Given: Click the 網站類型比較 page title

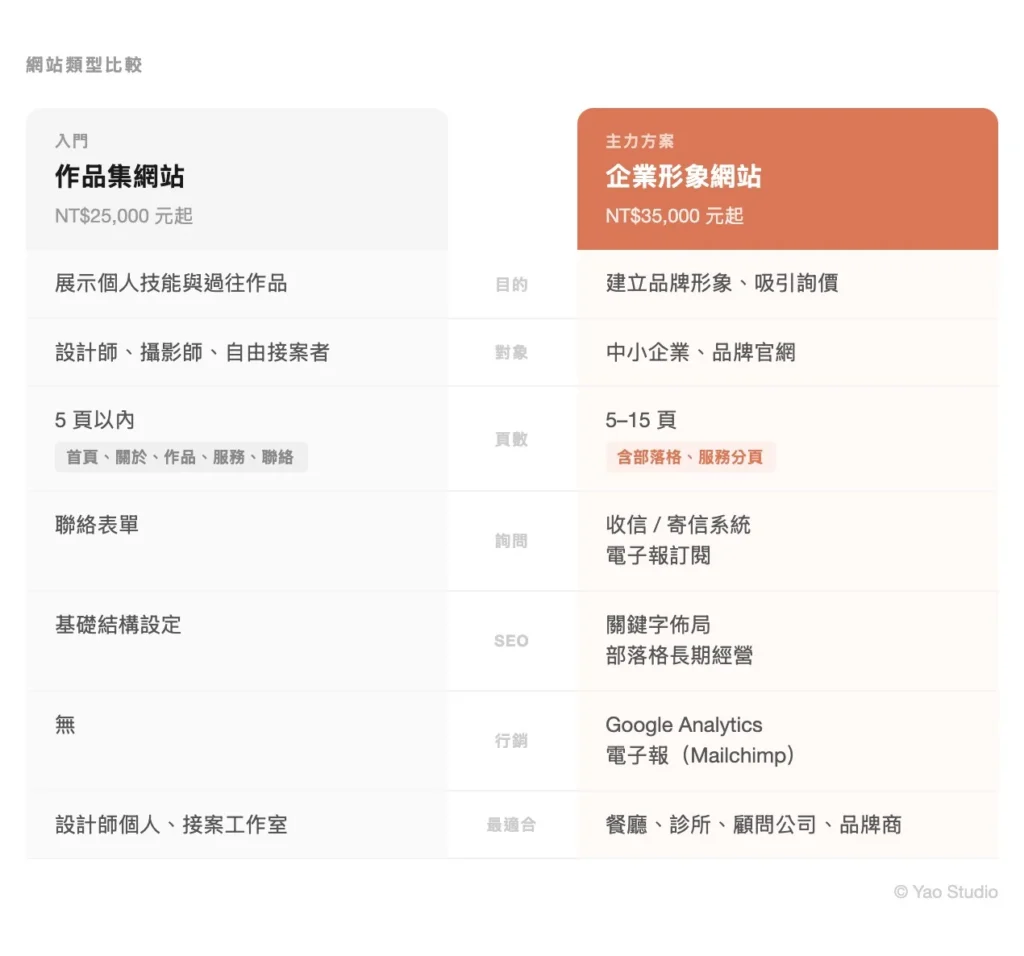Looking at the screenshot, I should (83, 64).
